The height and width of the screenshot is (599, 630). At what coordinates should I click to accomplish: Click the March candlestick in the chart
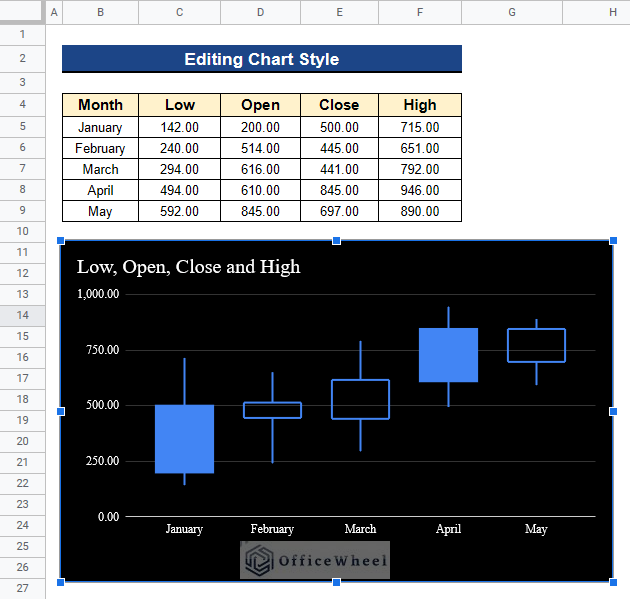(x=360, y=399)
